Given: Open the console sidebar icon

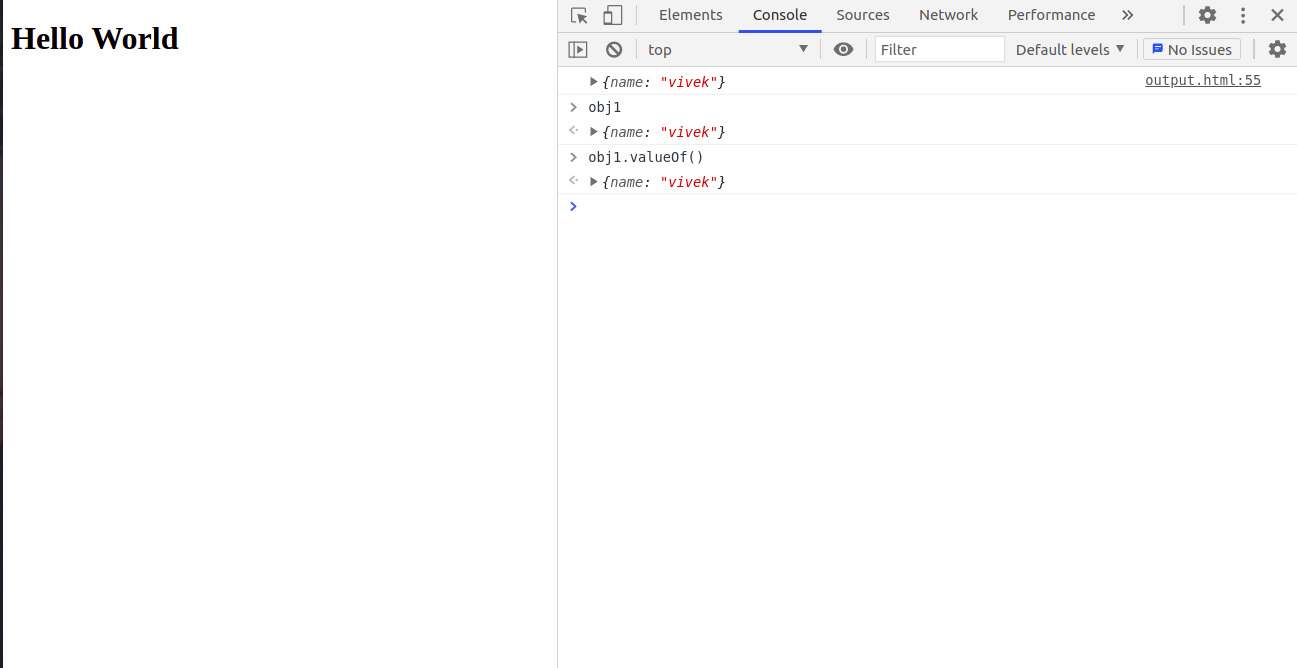Looking at the screenshot, I should coord(578,48).
